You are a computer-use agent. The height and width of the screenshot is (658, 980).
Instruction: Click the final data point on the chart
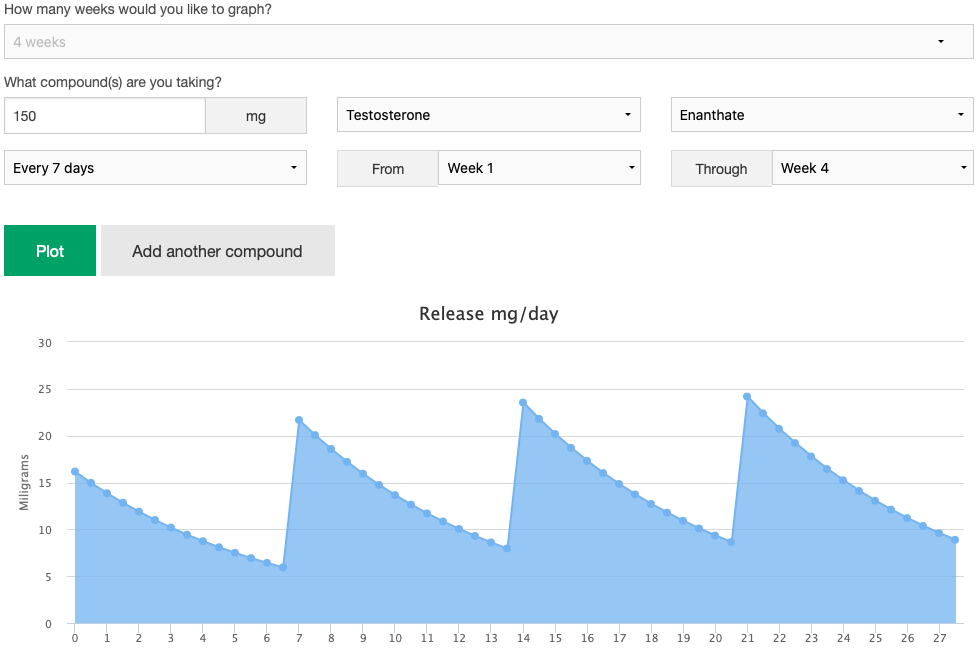click(955, 540)
